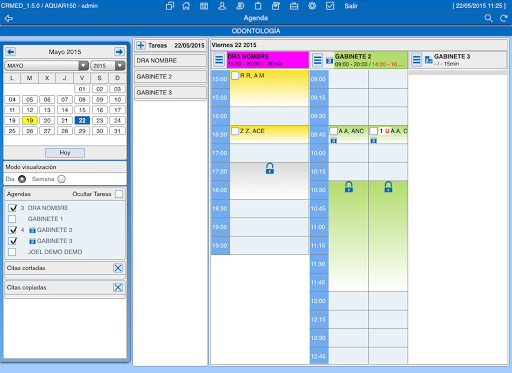
Task: Click calendar icon in GABINETE 2 header
Action: [x=329, y=61]
